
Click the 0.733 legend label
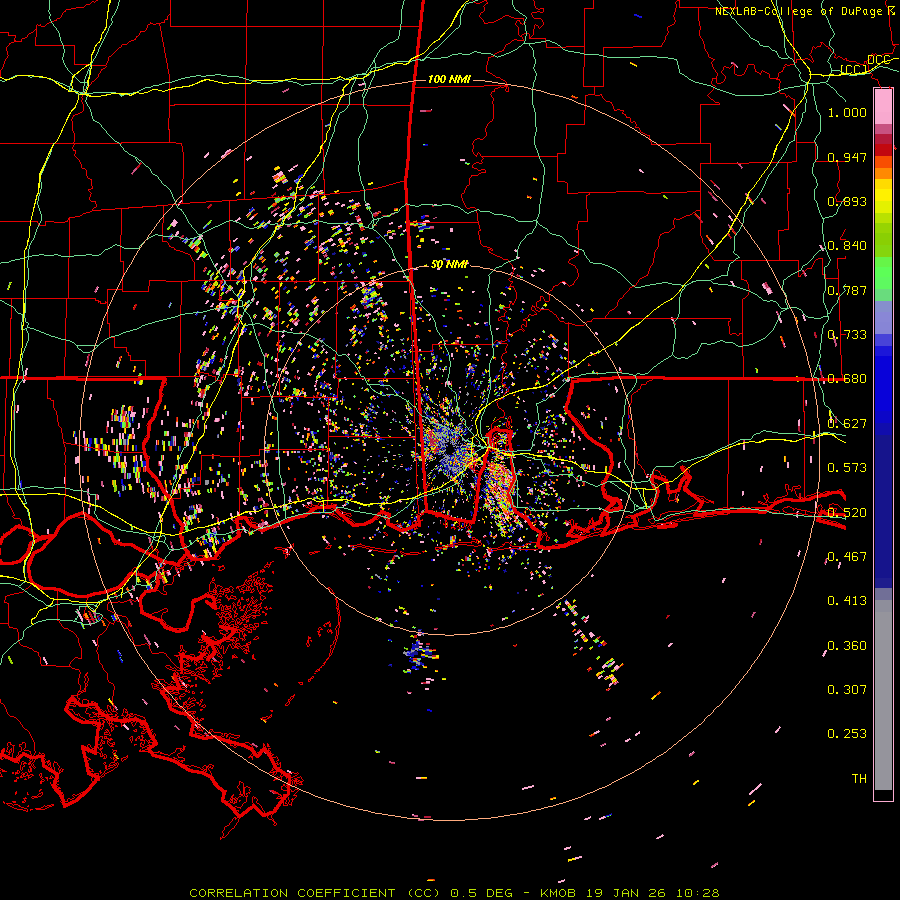(x=847, y=335)
